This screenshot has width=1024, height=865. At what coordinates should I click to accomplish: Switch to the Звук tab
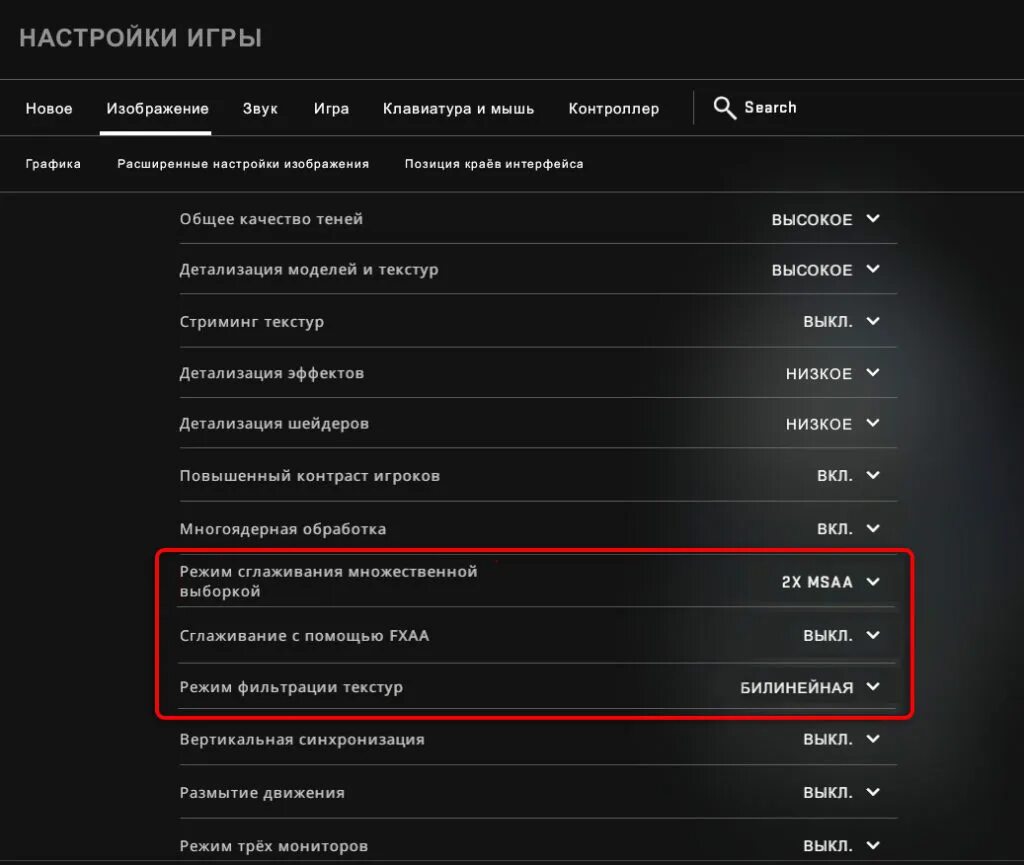[260, 108]
